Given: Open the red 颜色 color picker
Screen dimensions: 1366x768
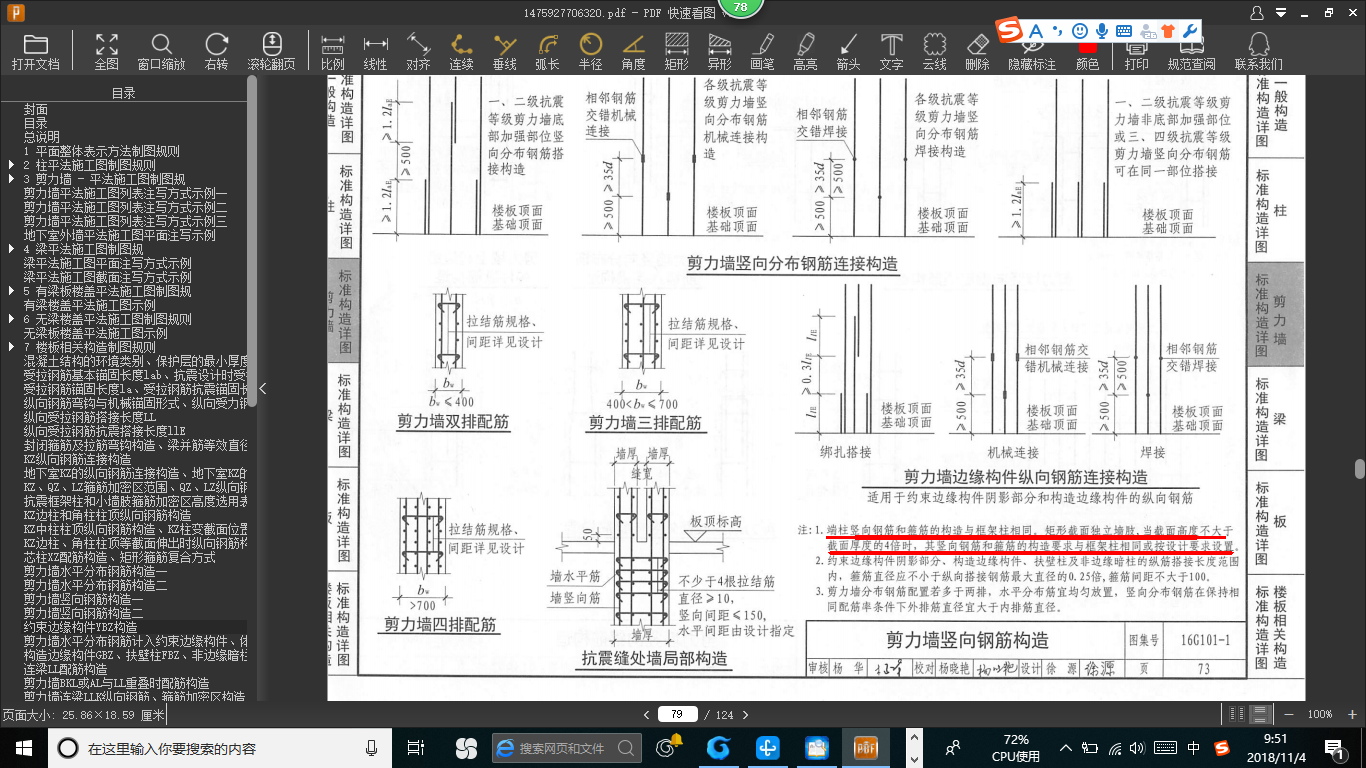Looking at the screenshot, I should tap(1087, 55).
